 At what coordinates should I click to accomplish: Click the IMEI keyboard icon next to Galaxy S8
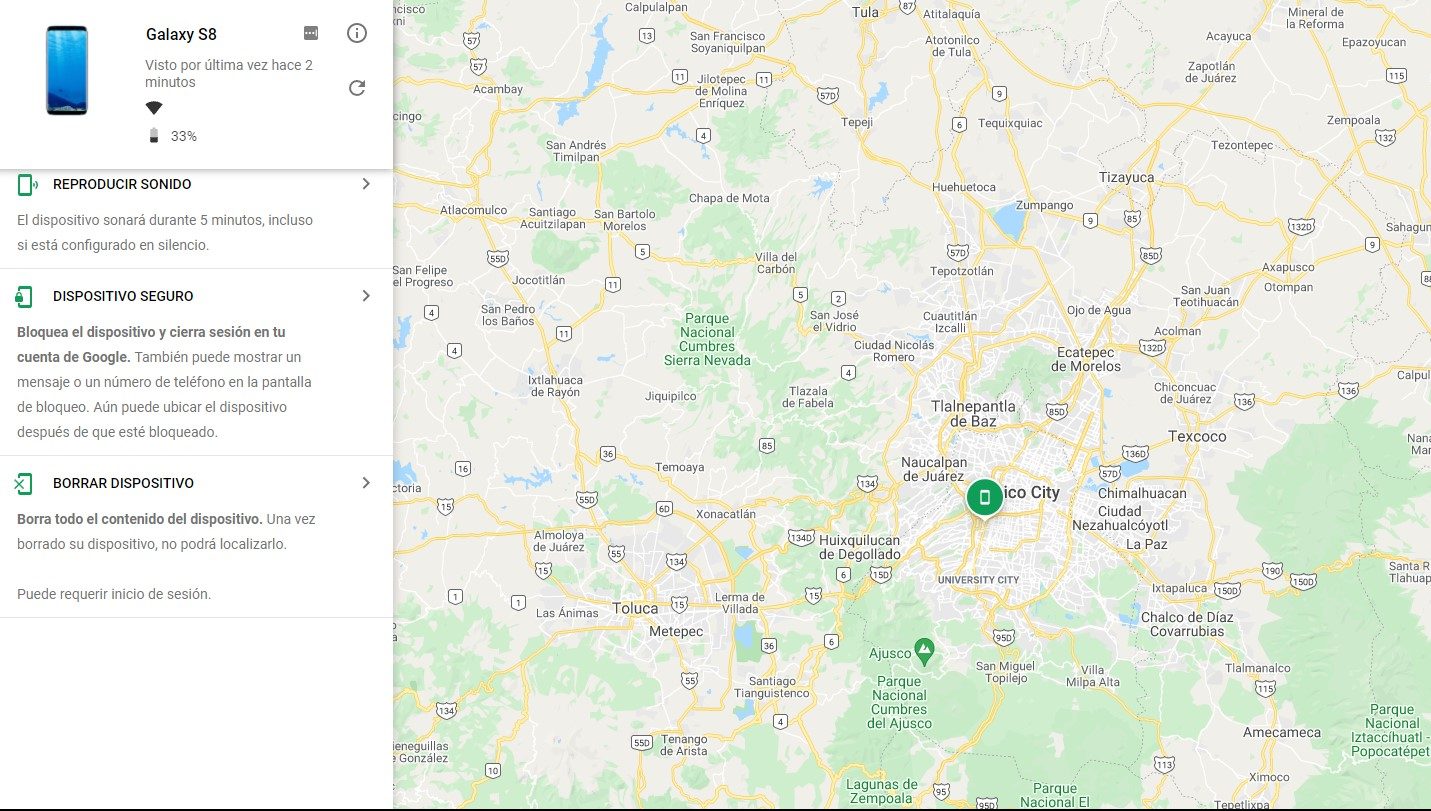pyautogui.click(x=310, y=33)
